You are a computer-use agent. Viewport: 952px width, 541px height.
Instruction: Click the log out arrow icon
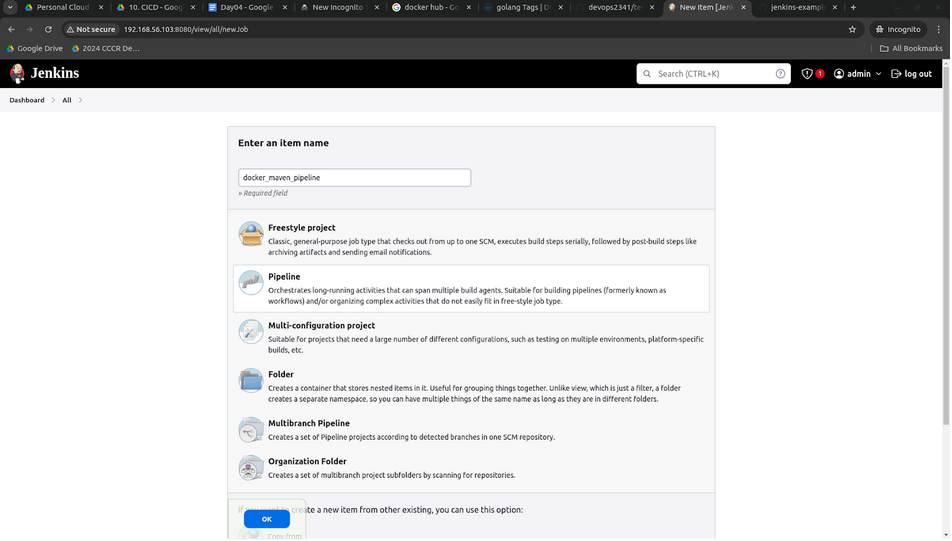[896, 73]
